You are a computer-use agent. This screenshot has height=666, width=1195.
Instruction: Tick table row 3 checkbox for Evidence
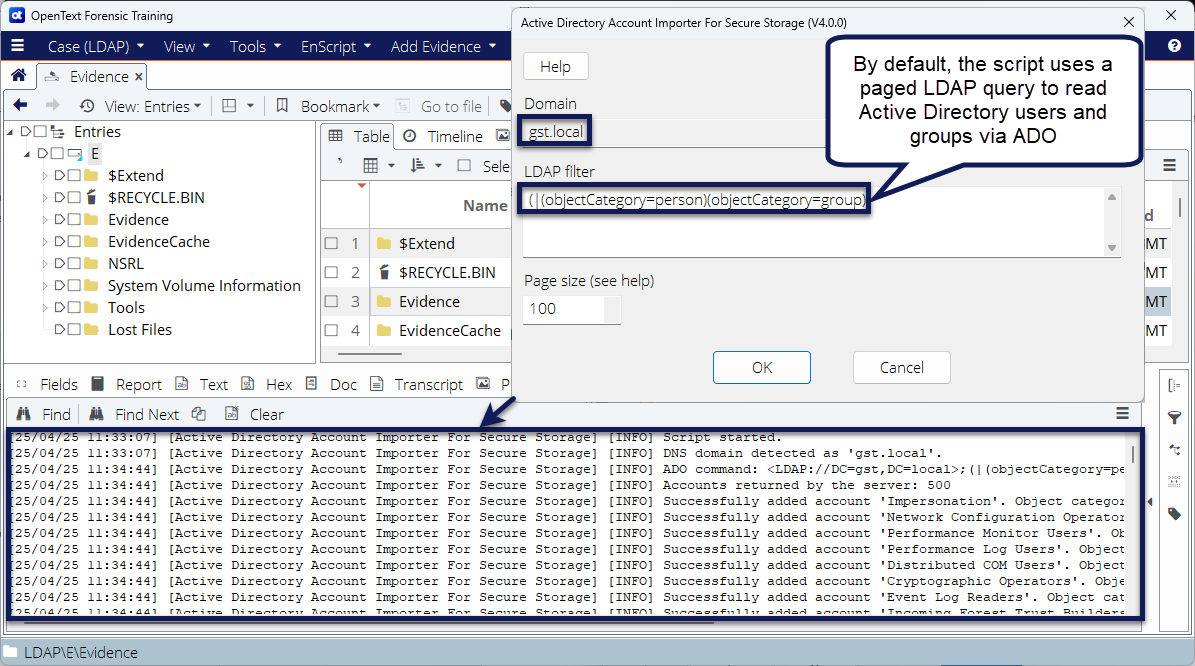click(x=332, y=301)
